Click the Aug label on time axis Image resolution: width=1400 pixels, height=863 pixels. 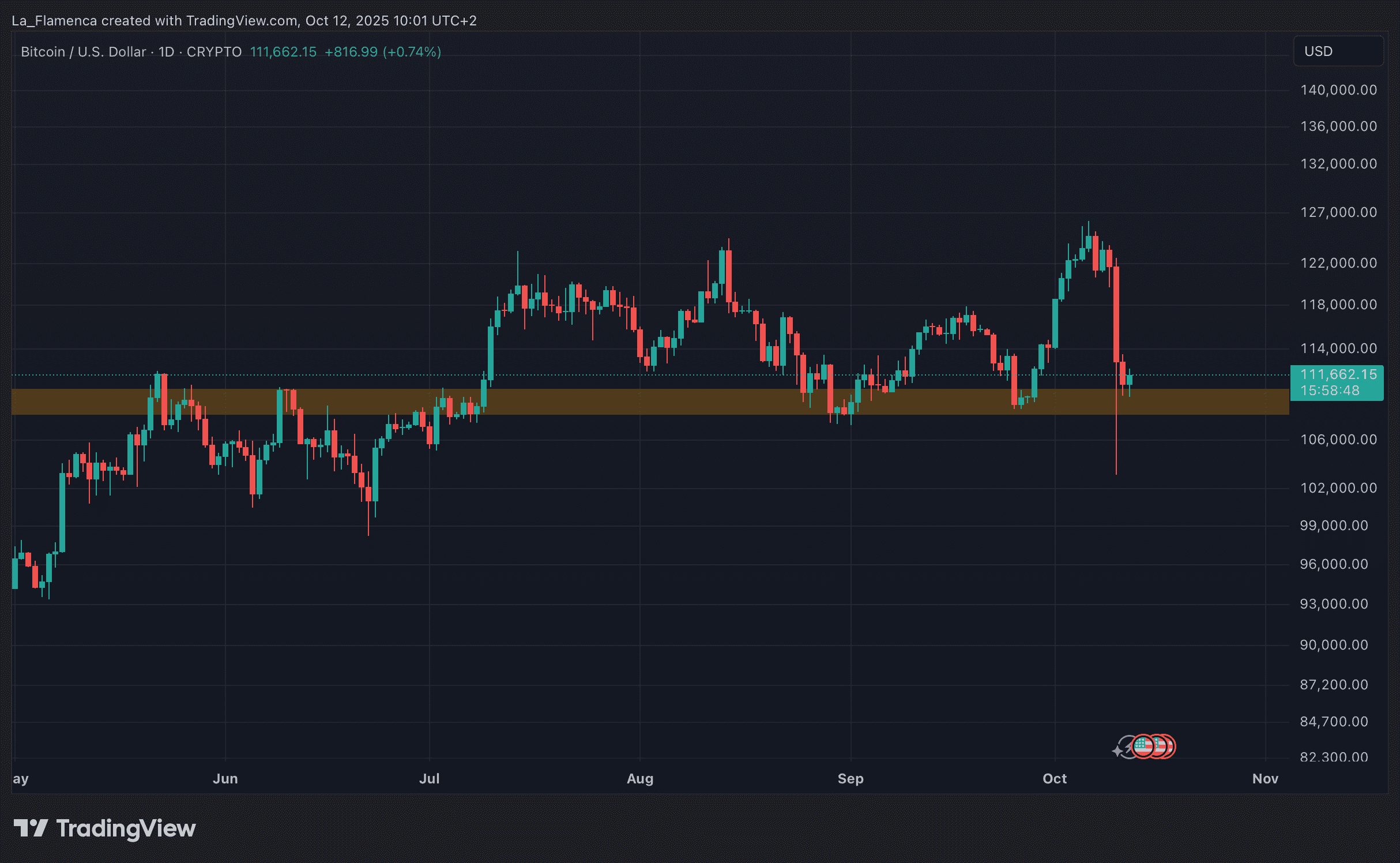639,779
